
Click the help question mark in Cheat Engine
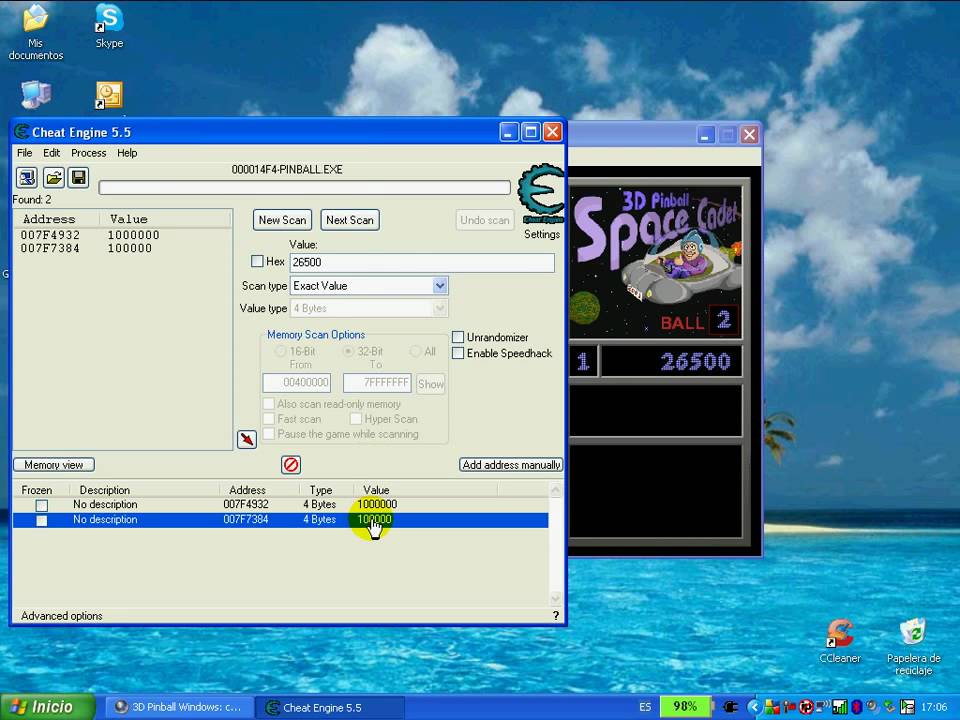point(555,615)
